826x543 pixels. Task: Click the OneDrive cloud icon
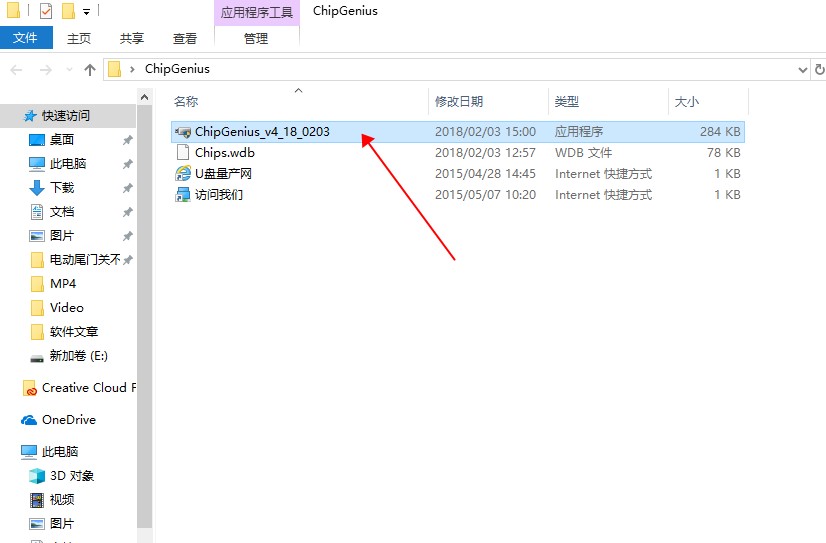[x=29, y=420]
